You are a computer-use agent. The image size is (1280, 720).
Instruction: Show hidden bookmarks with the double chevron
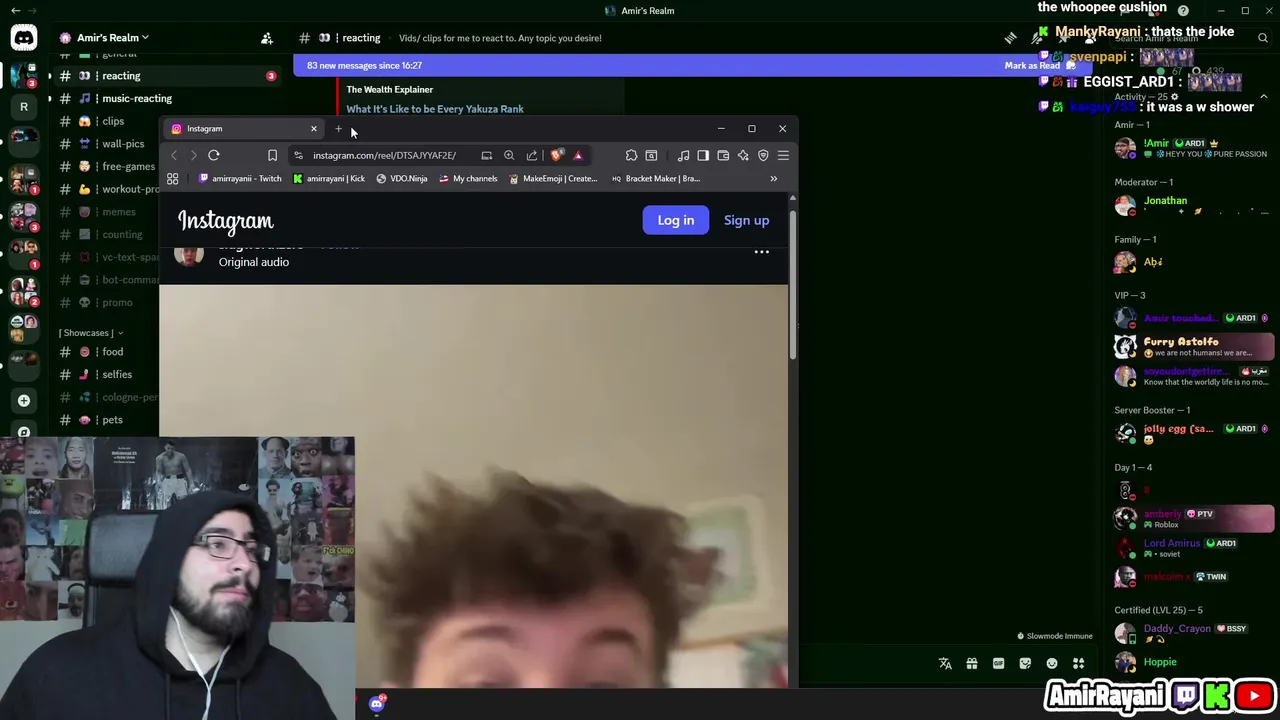(773, 178)
